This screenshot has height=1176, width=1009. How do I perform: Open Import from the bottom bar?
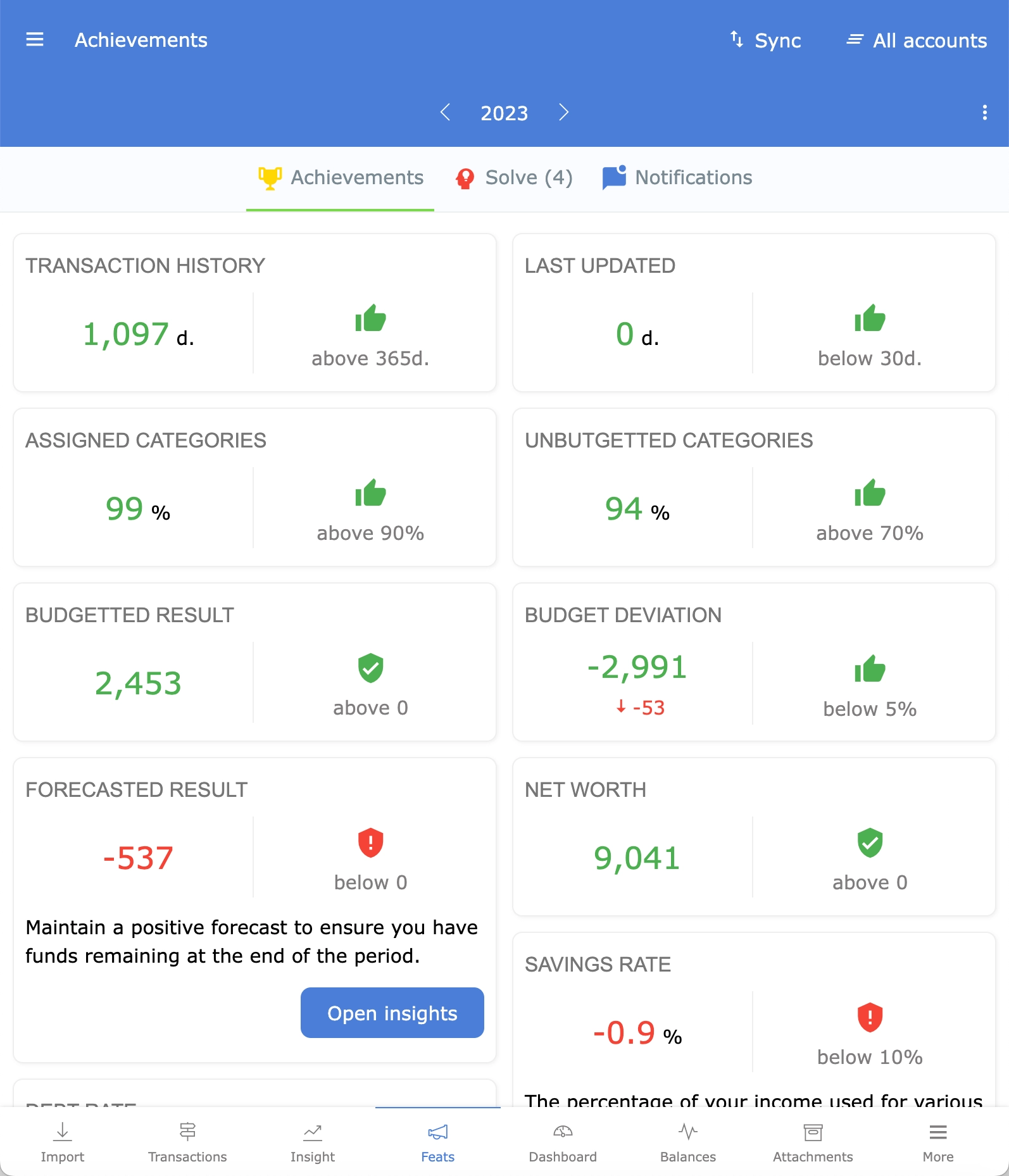tap(62, 1142)
